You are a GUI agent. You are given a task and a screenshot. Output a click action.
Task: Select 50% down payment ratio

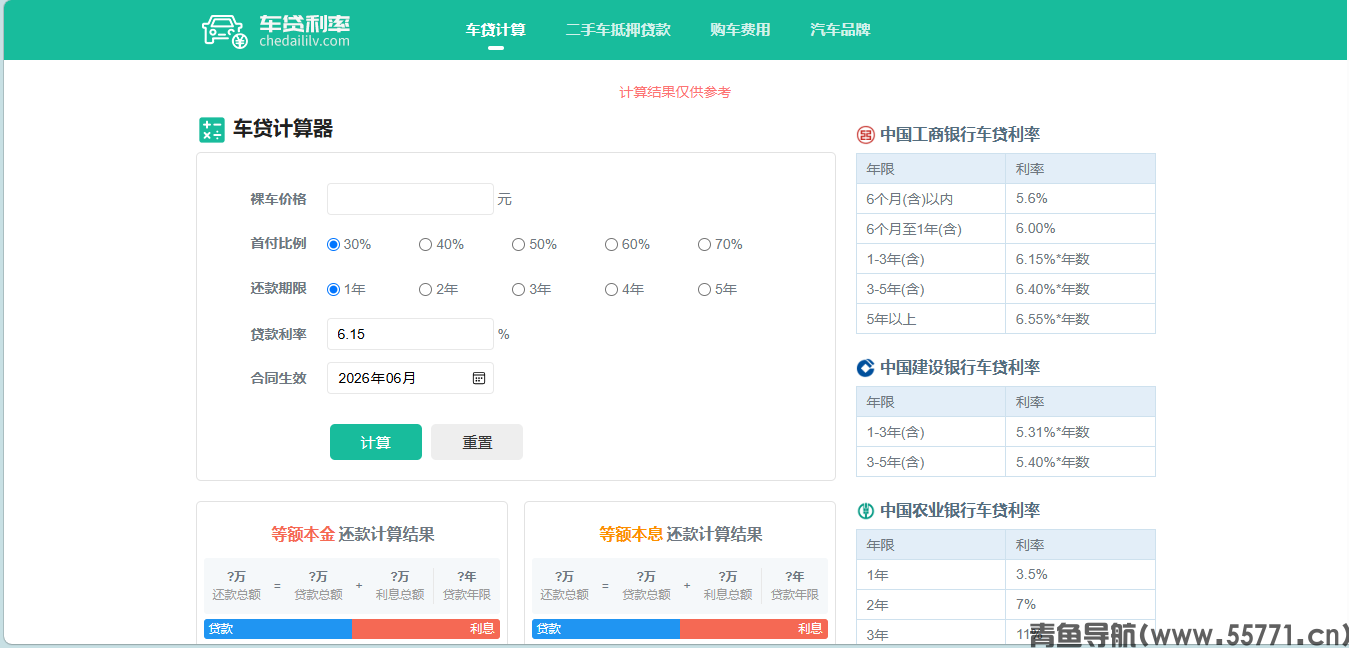pos(519,245)
